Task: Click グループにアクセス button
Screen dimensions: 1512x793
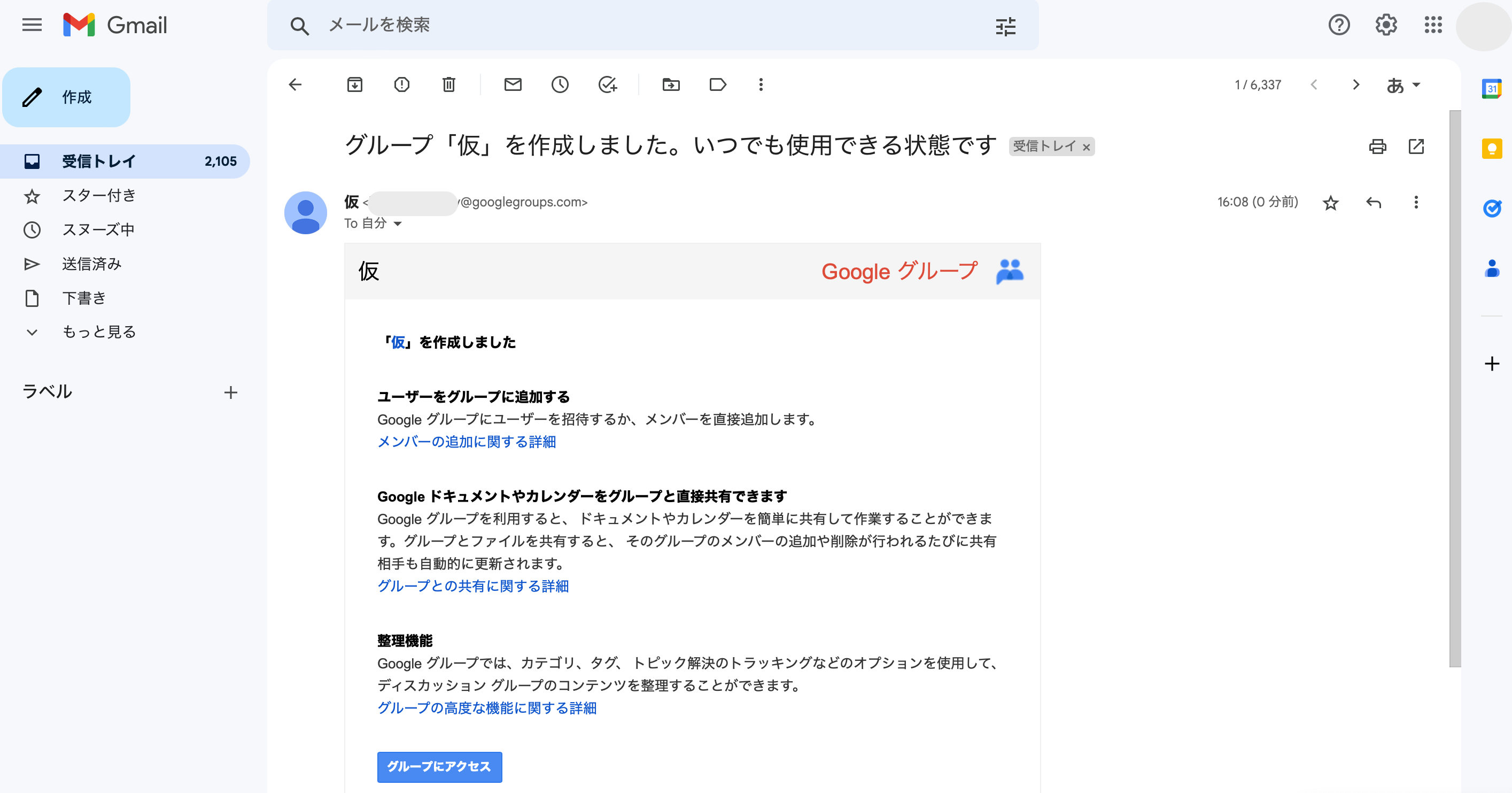Action: 439,767
